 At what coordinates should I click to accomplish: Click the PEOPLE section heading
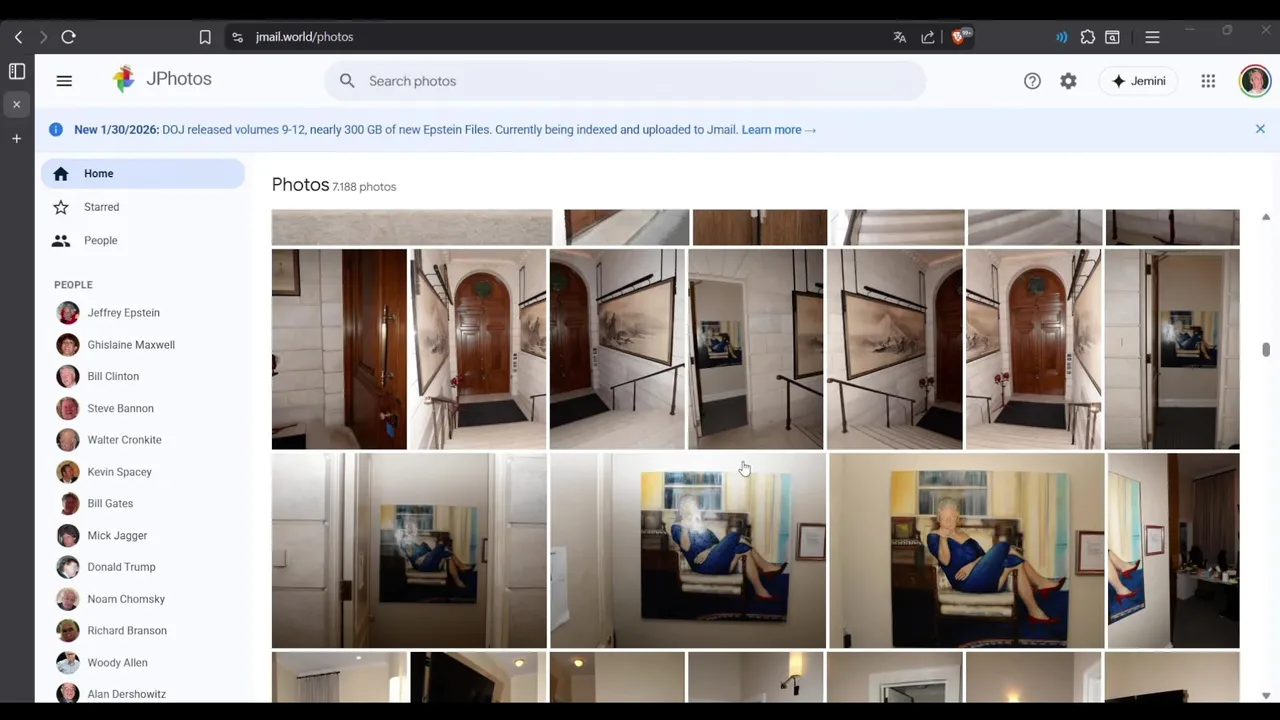click(x=73, y=285)
